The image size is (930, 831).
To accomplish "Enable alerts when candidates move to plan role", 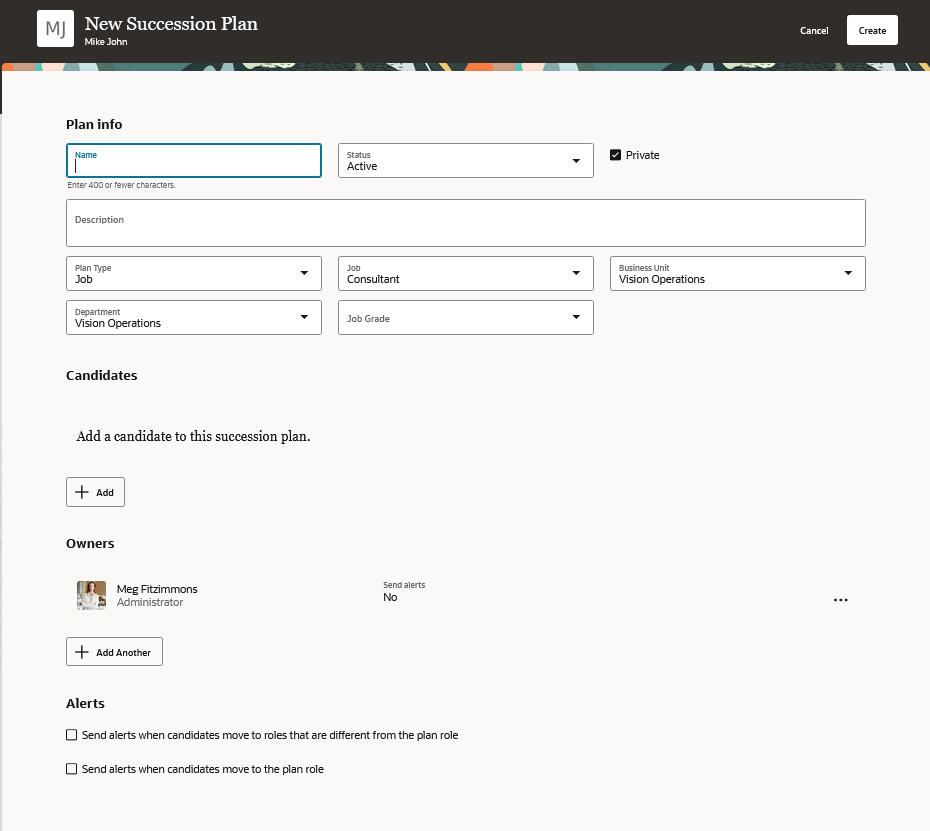I will 72,769.
